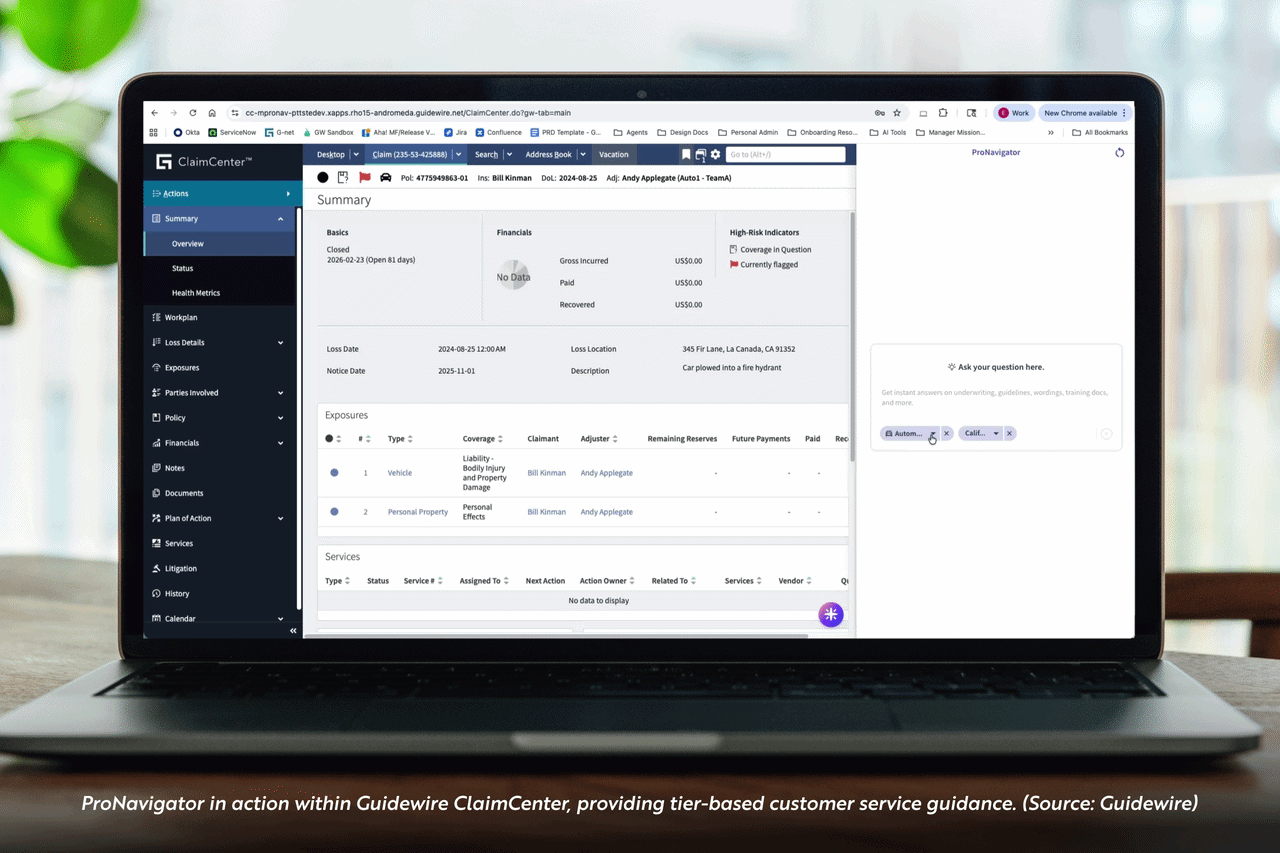
Task: Click Andy Applegate adjuster link for Vehicle
Action: [606, 473]
